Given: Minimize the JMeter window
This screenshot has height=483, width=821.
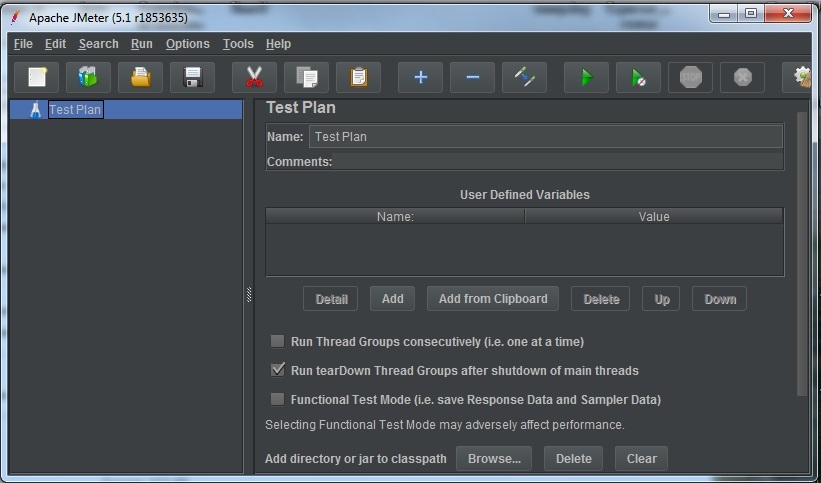Looking at the screenshot, I should [x=724, y=14].
